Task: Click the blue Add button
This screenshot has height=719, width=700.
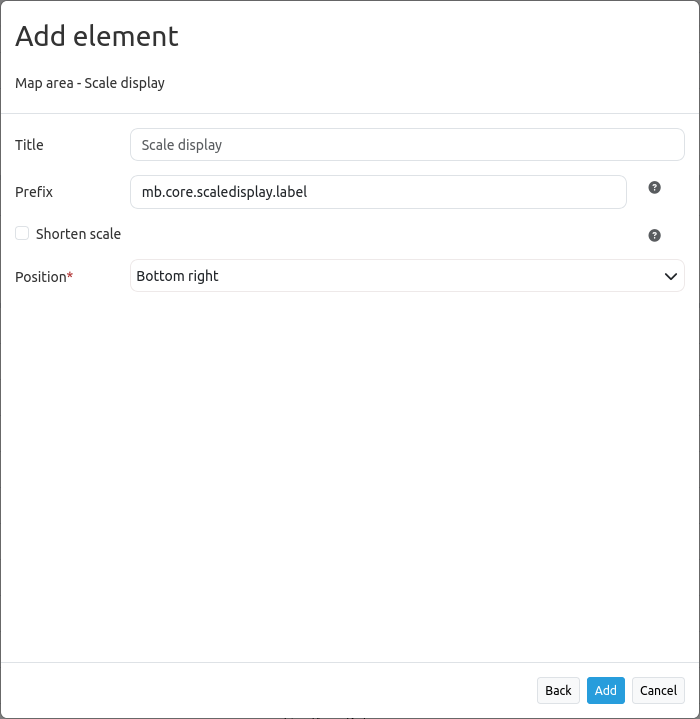Action: tap(605, 690)
